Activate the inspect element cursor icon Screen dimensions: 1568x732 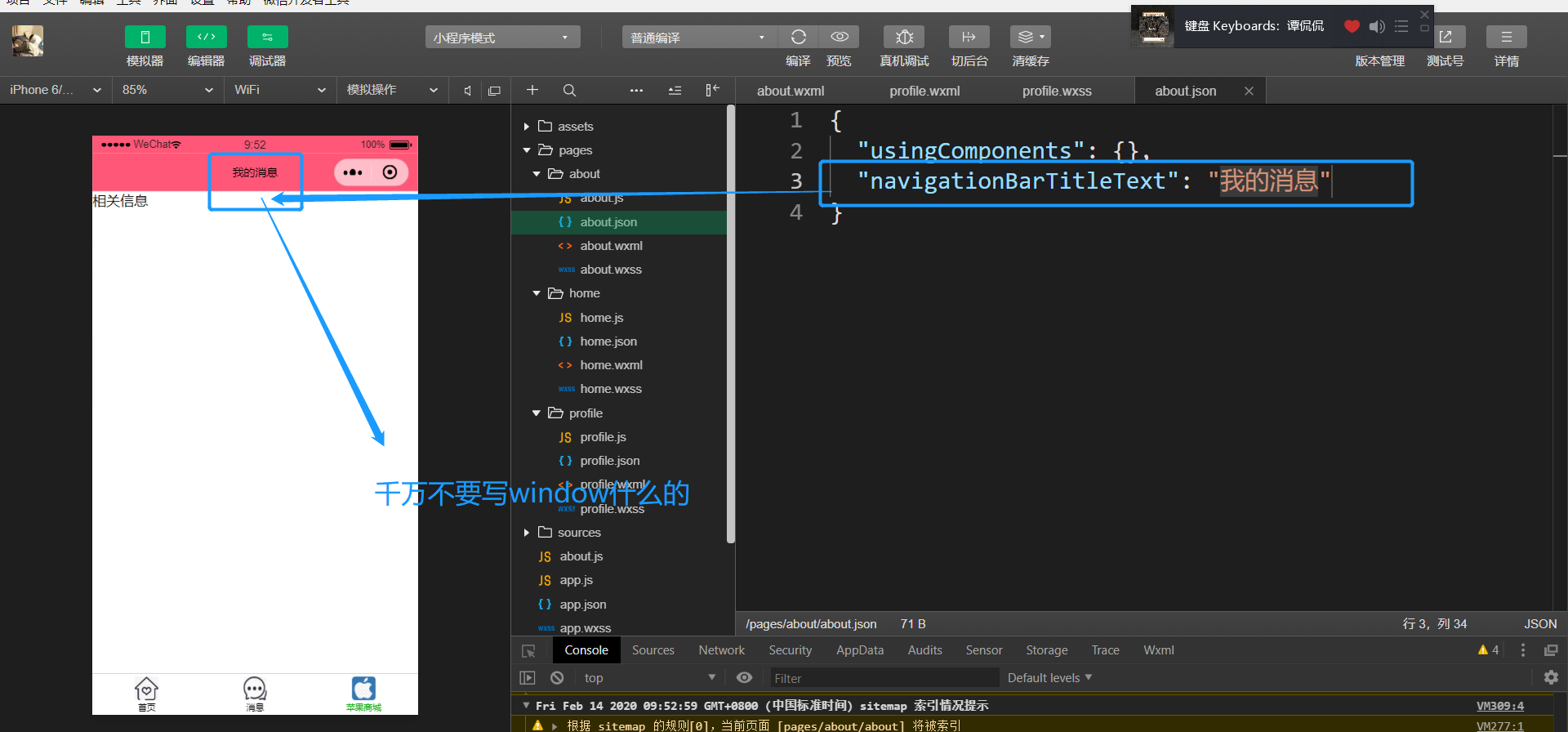click(x=528, y=651)
